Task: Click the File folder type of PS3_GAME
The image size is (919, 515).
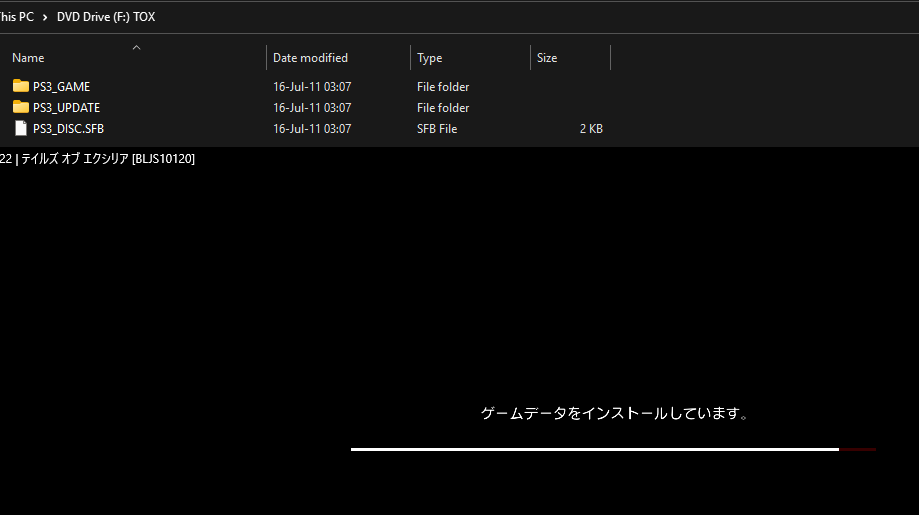Action: (x=443, y=87)
